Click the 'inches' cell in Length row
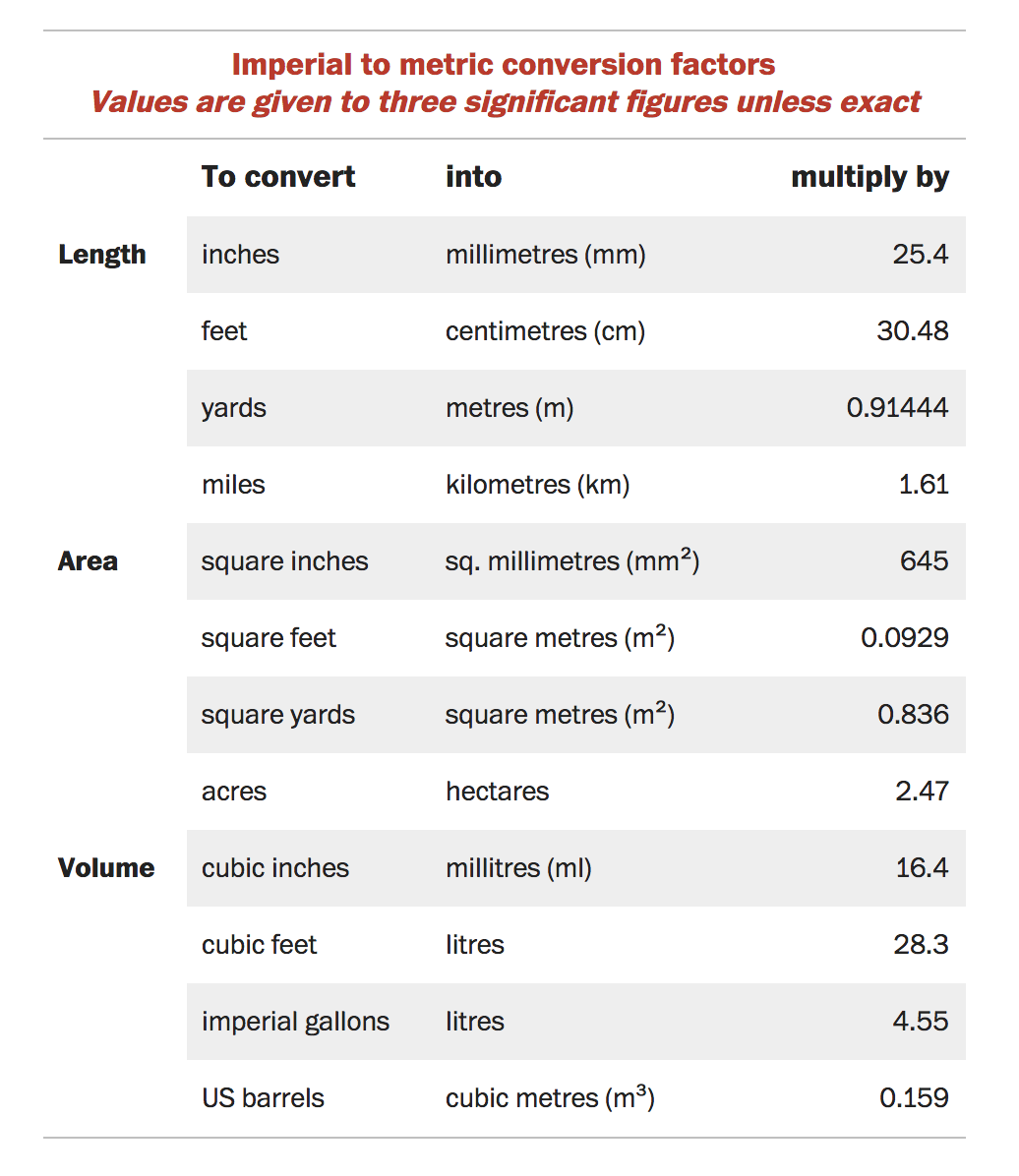The width and height of the screenshot is (1019, 1176). coord(240,255)
